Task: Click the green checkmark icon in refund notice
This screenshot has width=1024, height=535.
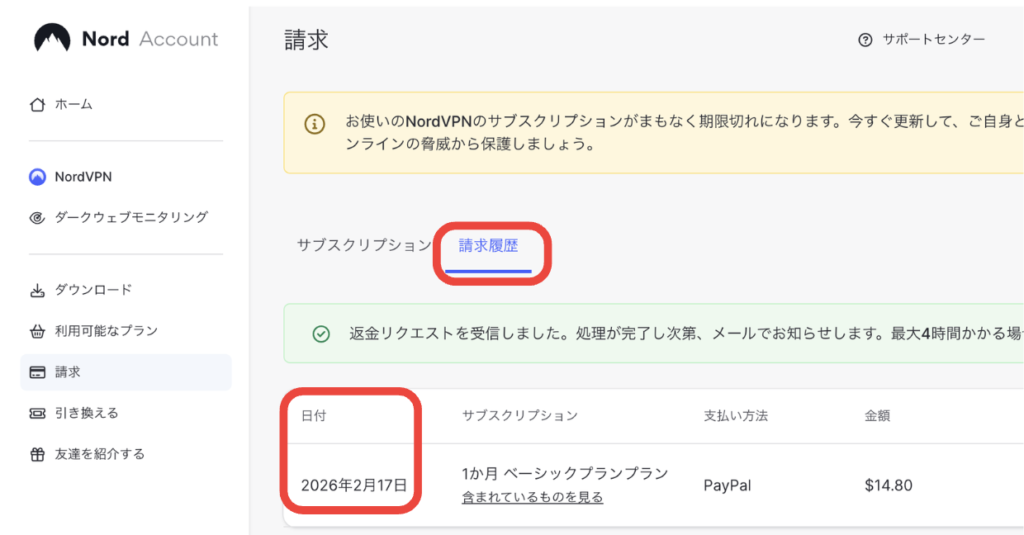Action: tap(321, 334)
